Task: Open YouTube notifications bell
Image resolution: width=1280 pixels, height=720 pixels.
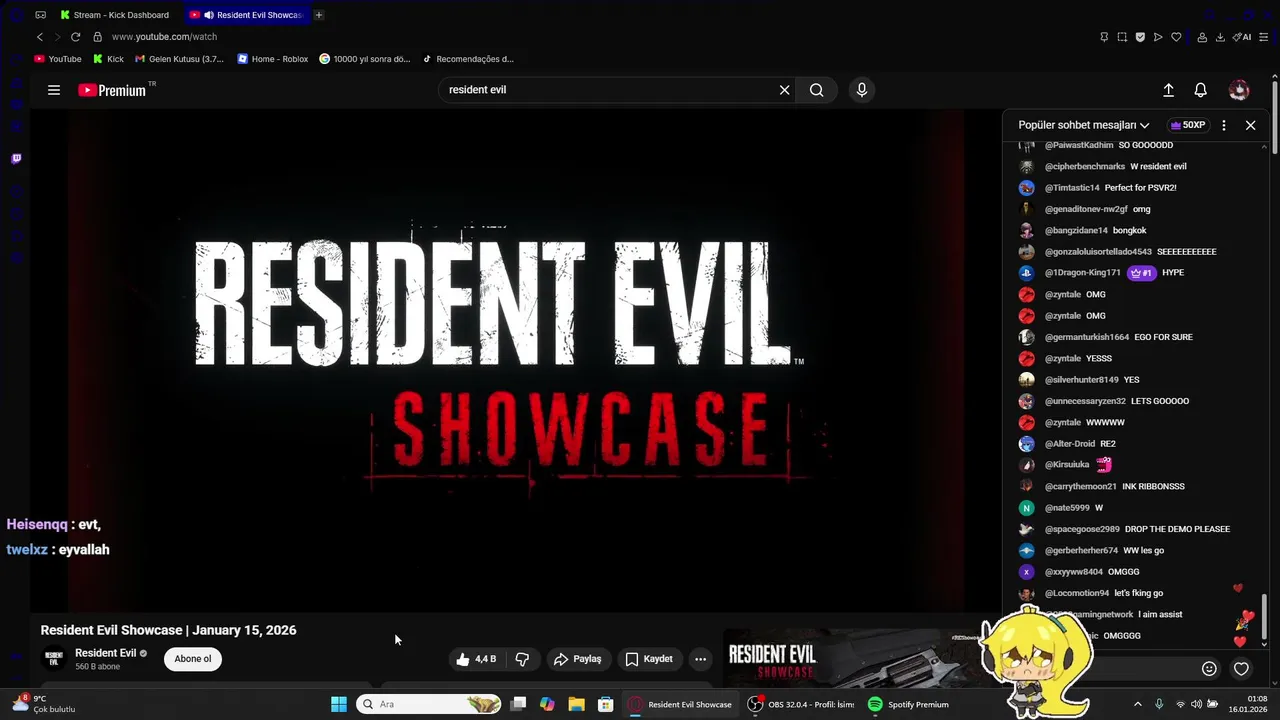Action: click(1201, 90)
